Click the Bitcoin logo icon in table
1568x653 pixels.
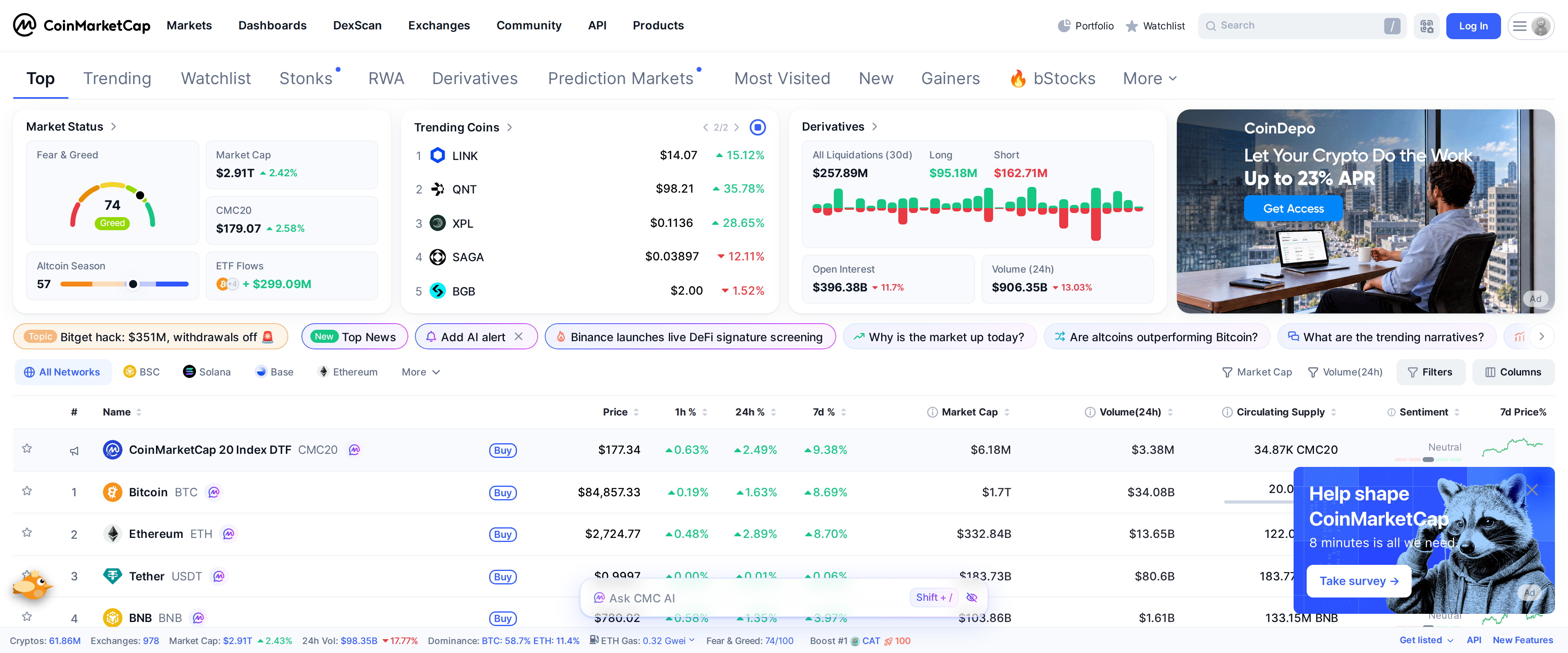click(x=112, y=492)
